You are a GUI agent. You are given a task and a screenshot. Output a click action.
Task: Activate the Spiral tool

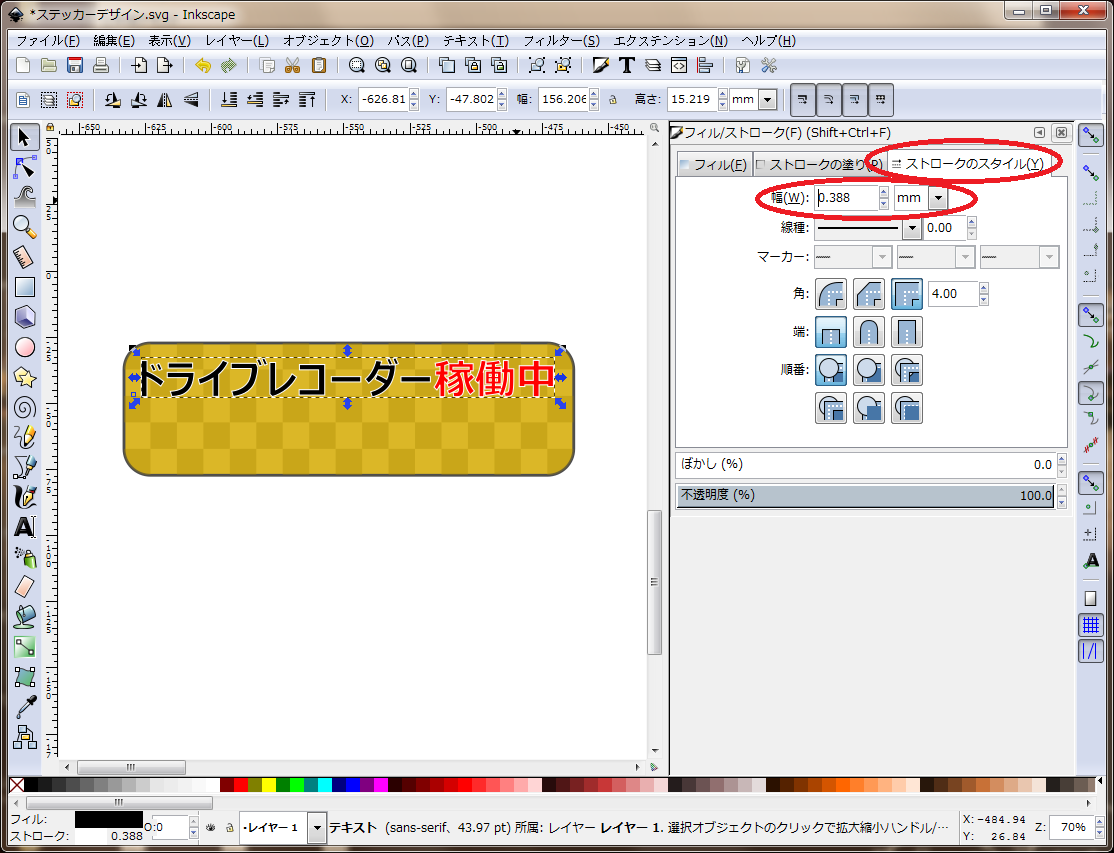point(24,407)
